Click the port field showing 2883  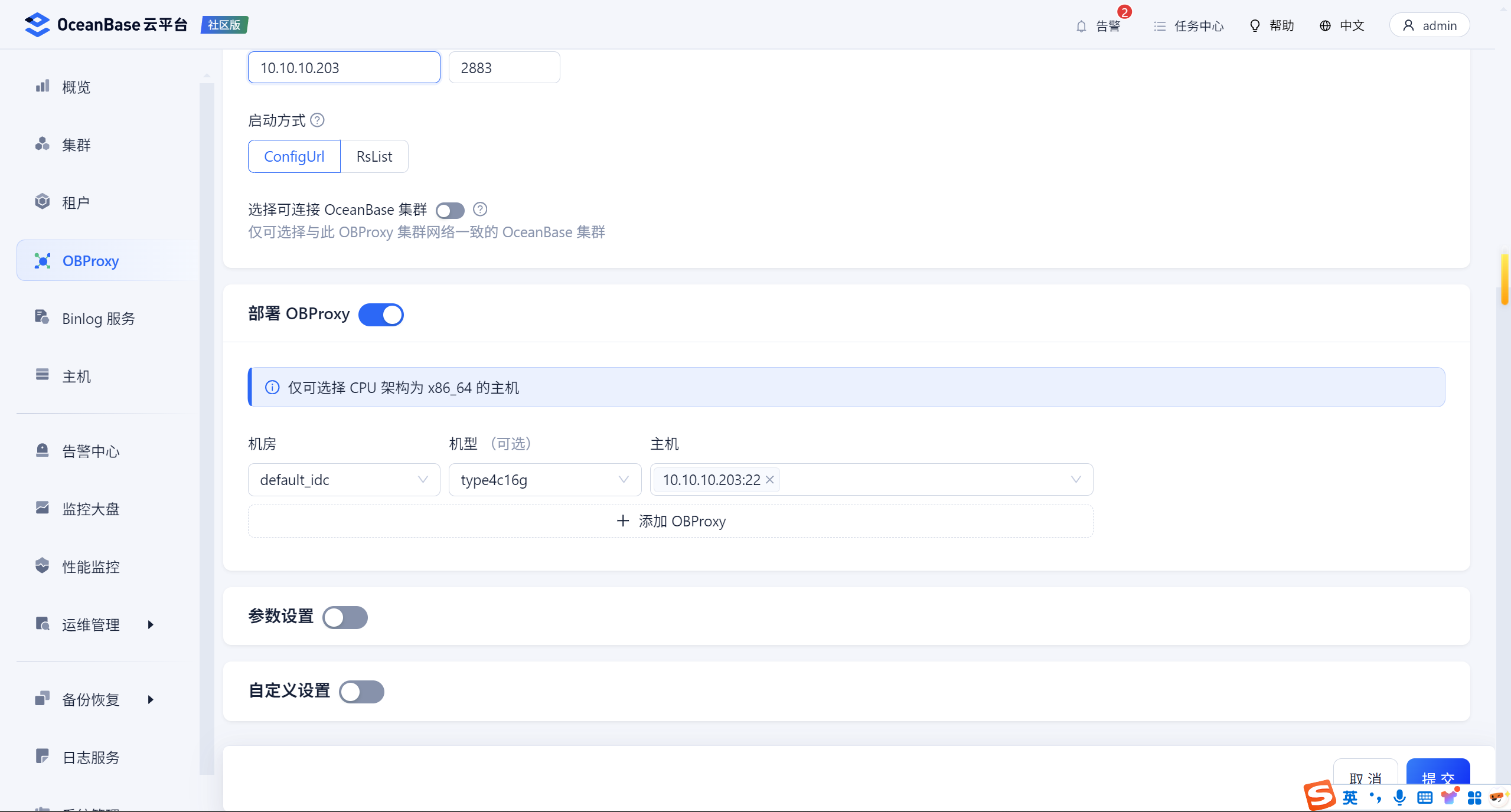(504, 68)
